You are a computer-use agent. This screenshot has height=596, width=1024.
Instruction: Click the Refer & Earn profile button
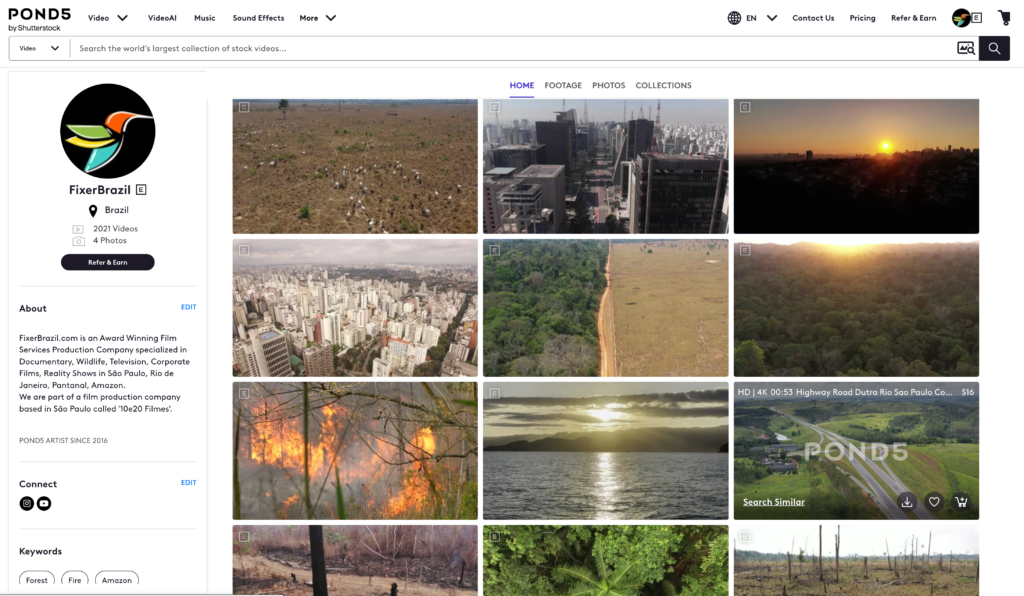(108, 262)
